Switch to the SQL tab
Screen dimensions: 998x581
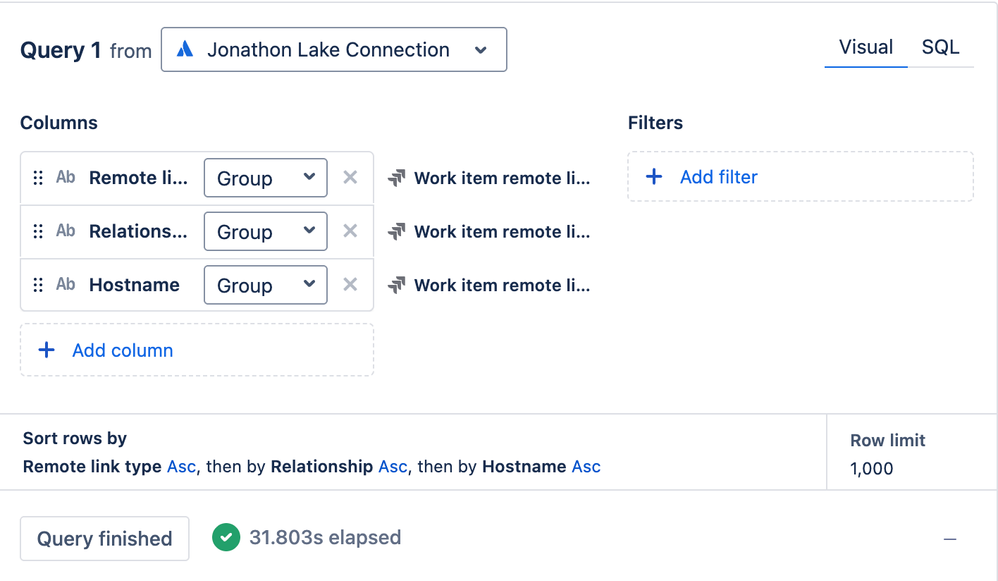point(940,47)
